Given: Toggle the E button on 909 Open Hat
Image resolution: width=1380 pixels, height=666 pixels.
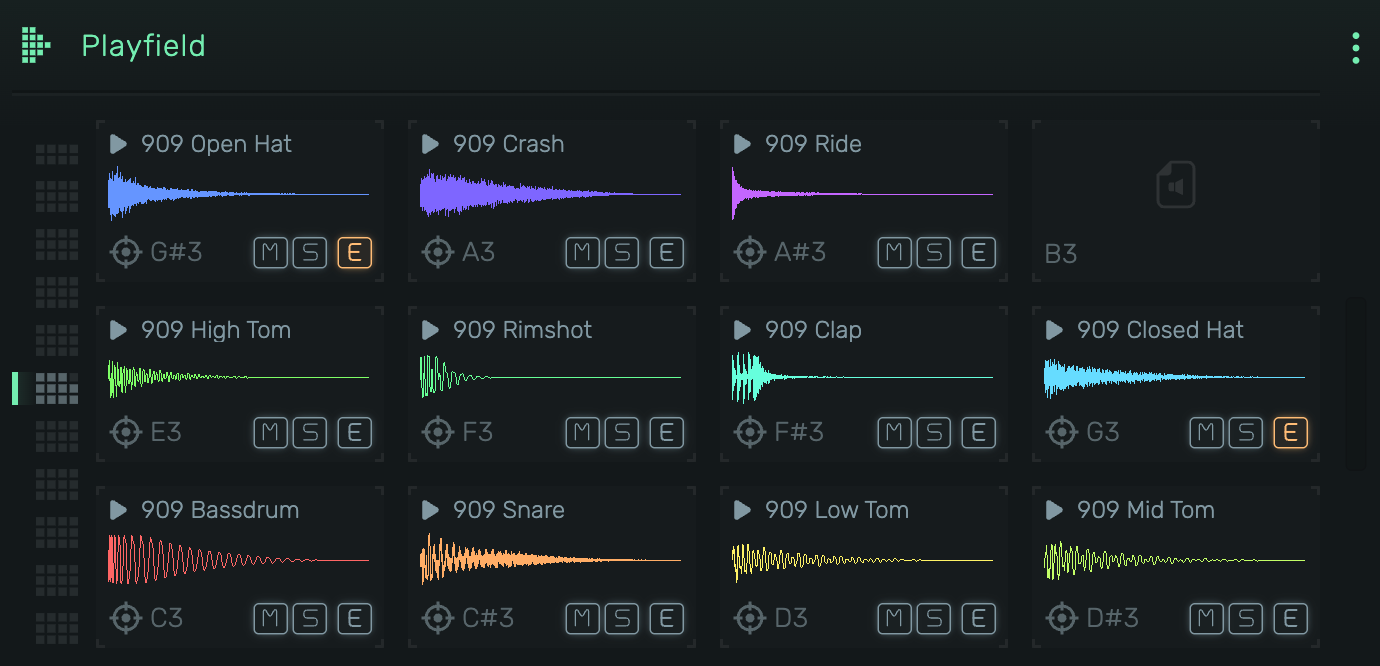Looking at the screenshot, I should click(354, 253).
